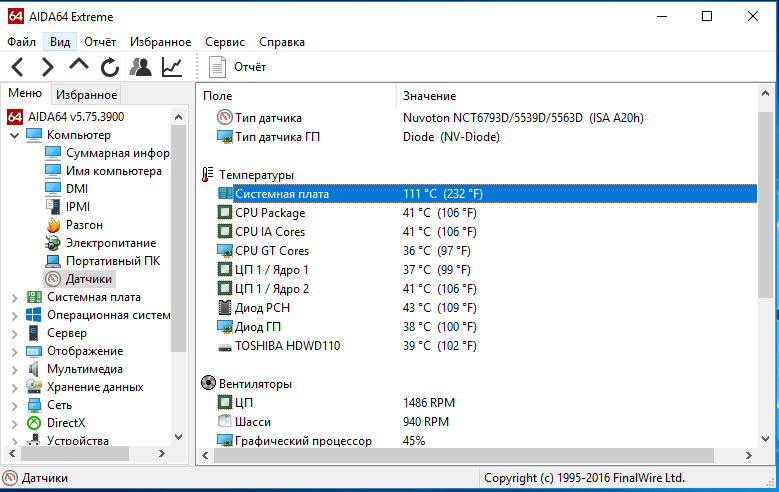The height and width of the screenshot is (492, 779).
Task: Click the sensor list horizontal scroll right arrow
Action: coord(749,455)
